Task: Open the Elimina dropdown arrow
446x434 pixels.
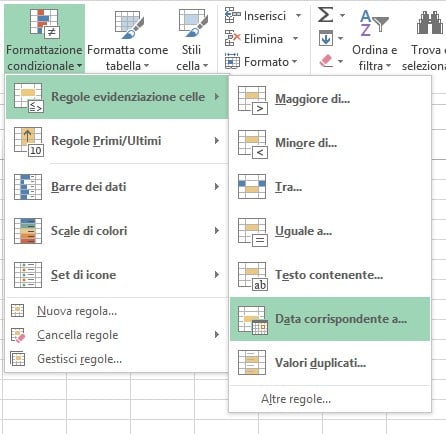Action: (x=295, y=38)
